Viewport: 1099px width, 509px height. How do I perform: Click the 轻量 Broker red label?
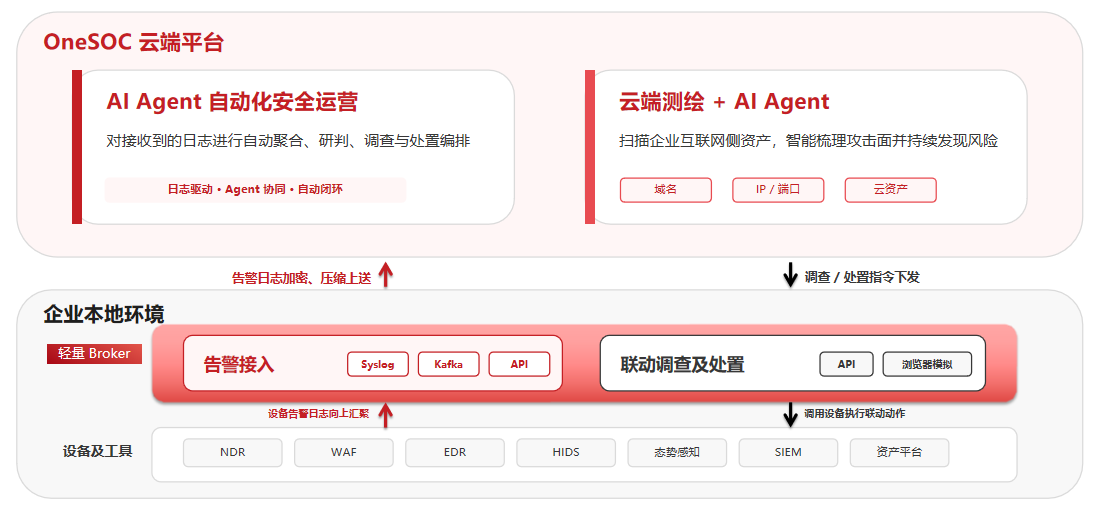point(95,354)
